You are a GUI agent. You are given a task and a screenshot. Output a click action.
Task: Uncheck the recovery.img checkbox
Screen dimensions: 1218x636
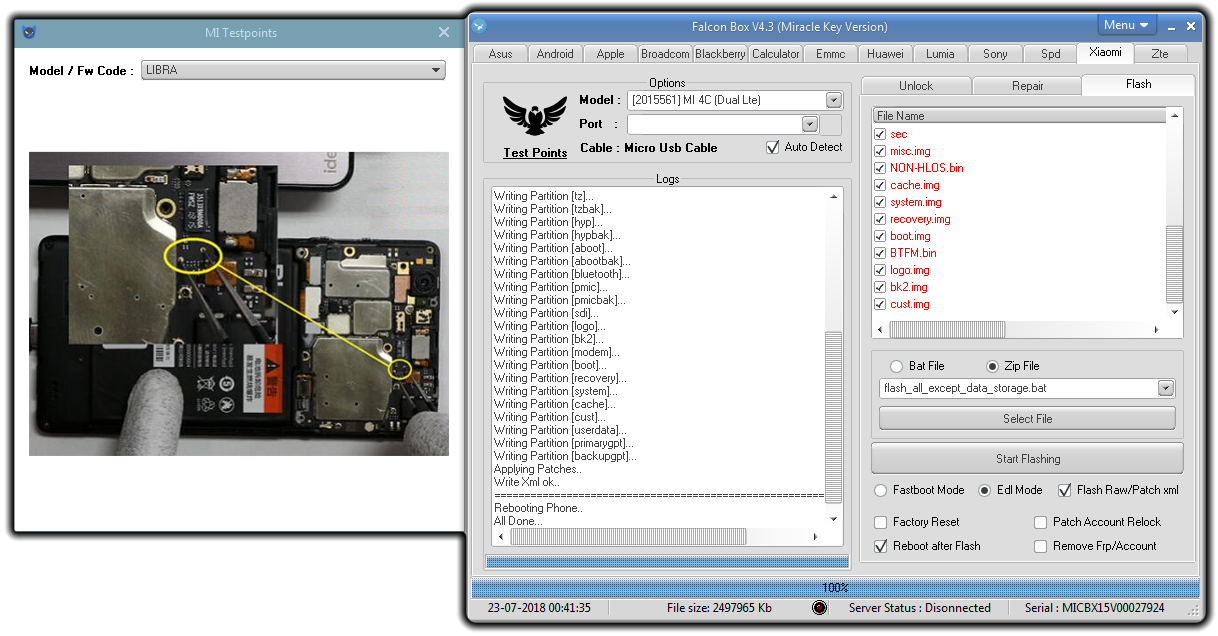coord(880,219)
